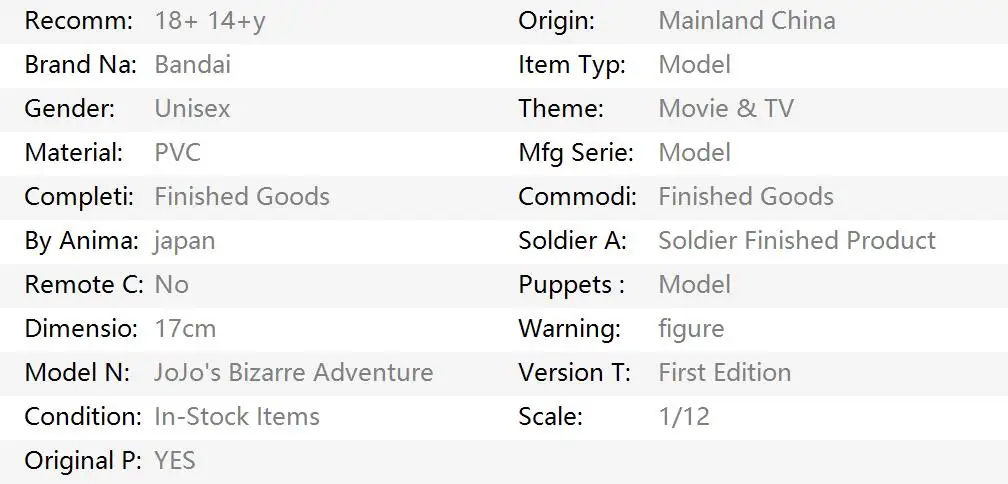Viewport: 1008px width, 484px height.
Task: Click the "In-Stock Items" condition value
Action: 237,417
